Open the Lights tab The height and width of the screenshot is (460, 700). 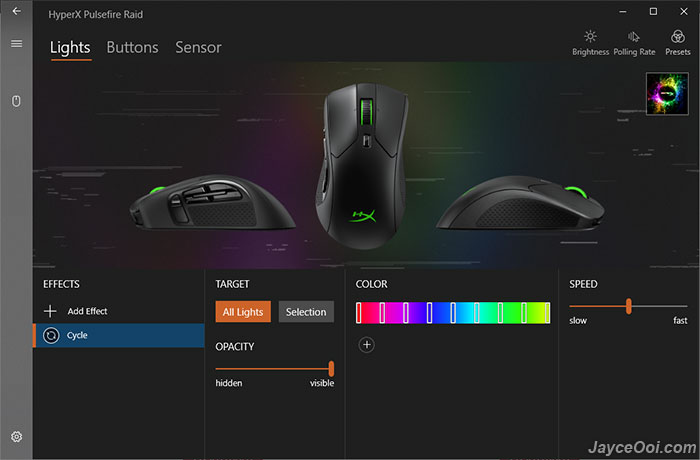pyautogui.click(x=70, y=47)
